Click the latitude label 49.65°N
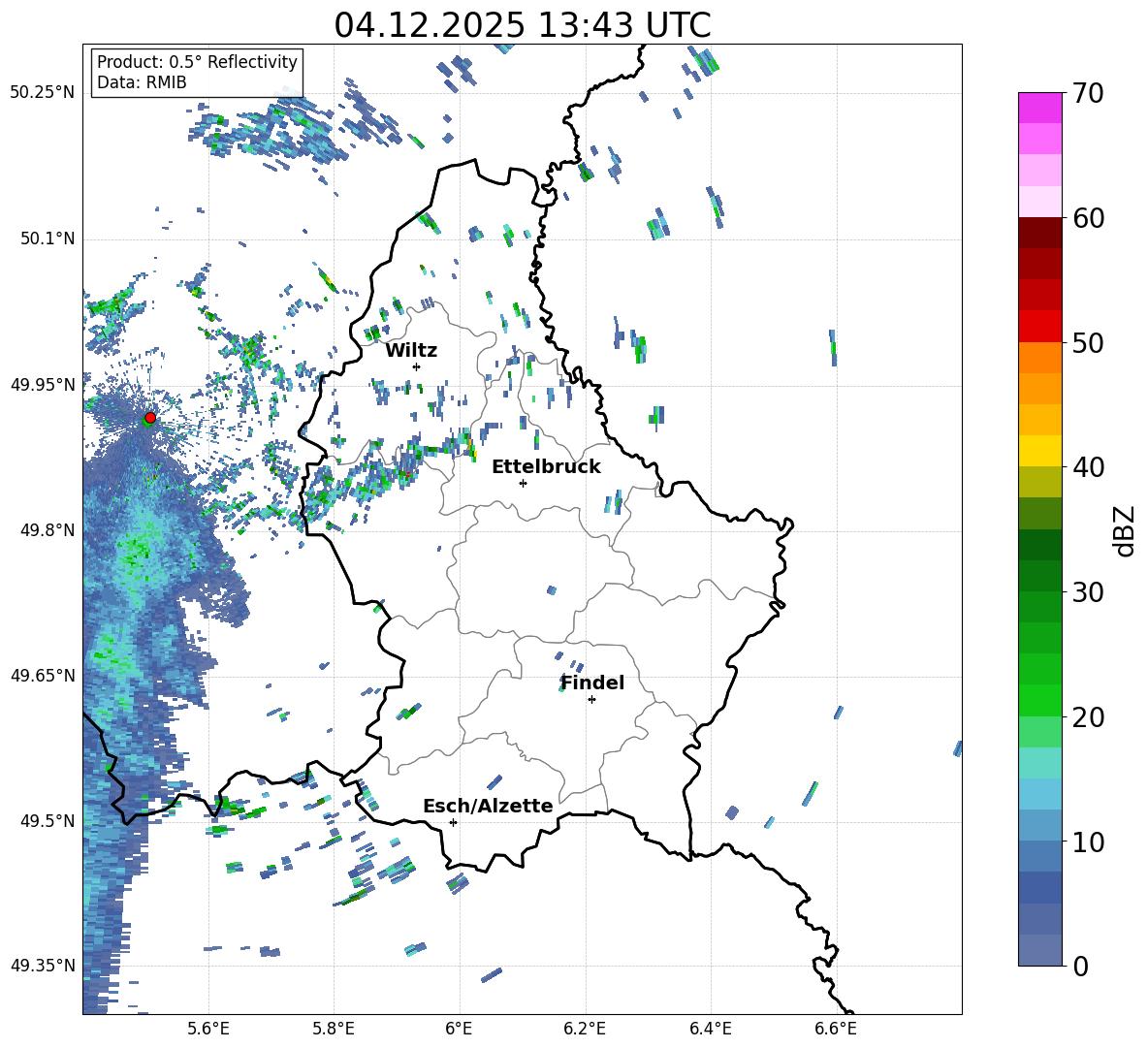This screenshot has width=1148, height=1048. click(43, 675)
